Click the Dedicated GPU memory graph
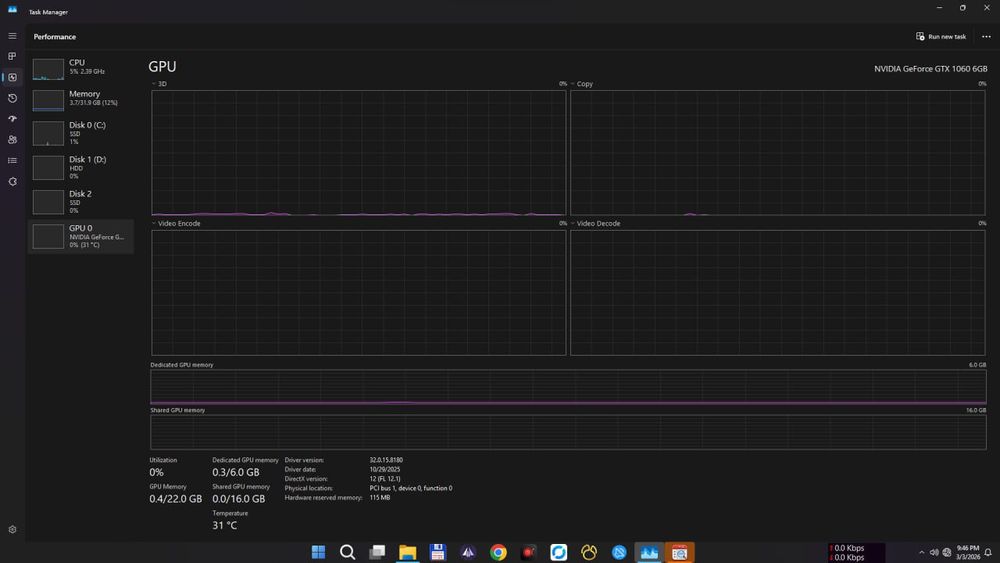 pyautogui.click(x=568, y=387)
